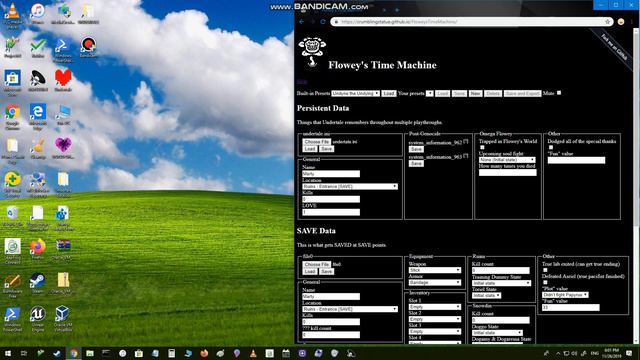Open Windows PowerShell shortcut in the bottom desktop row

coord(12,318)
